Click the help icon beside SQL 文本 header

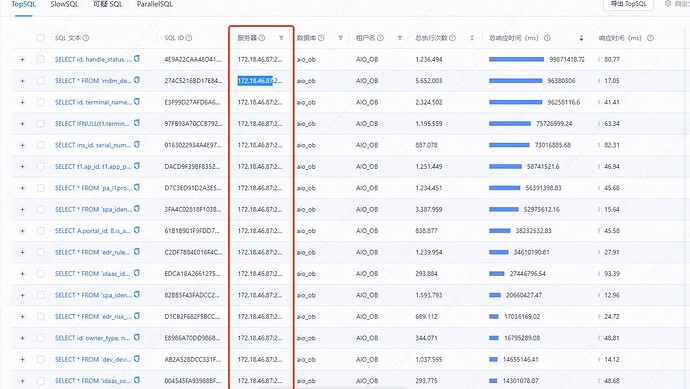[86, 38]
